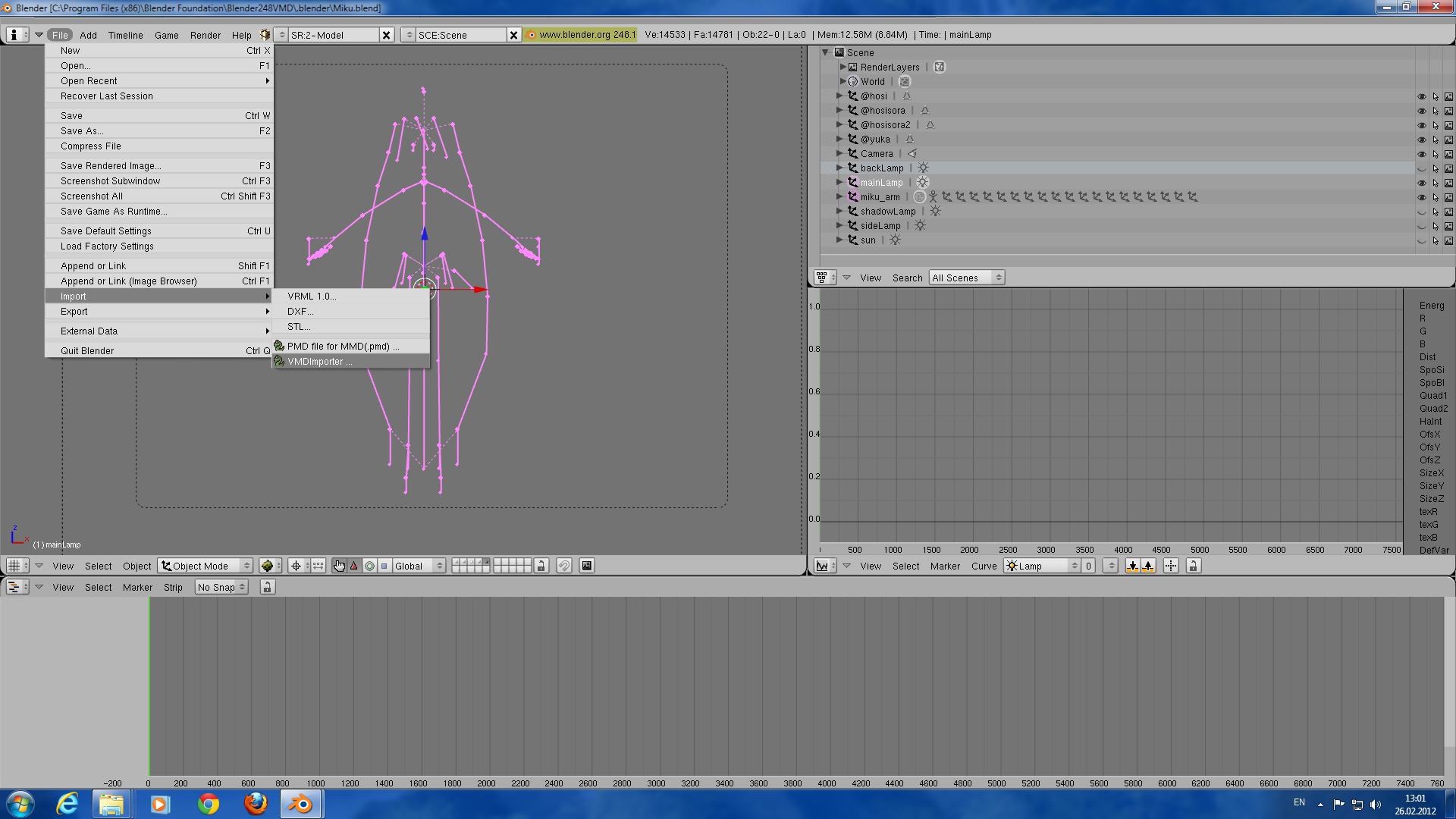Screen dimensions: 1456x819
Task: Click the SR:2-Model screen field
Action: pyautogui.click(x=333, y=35)
